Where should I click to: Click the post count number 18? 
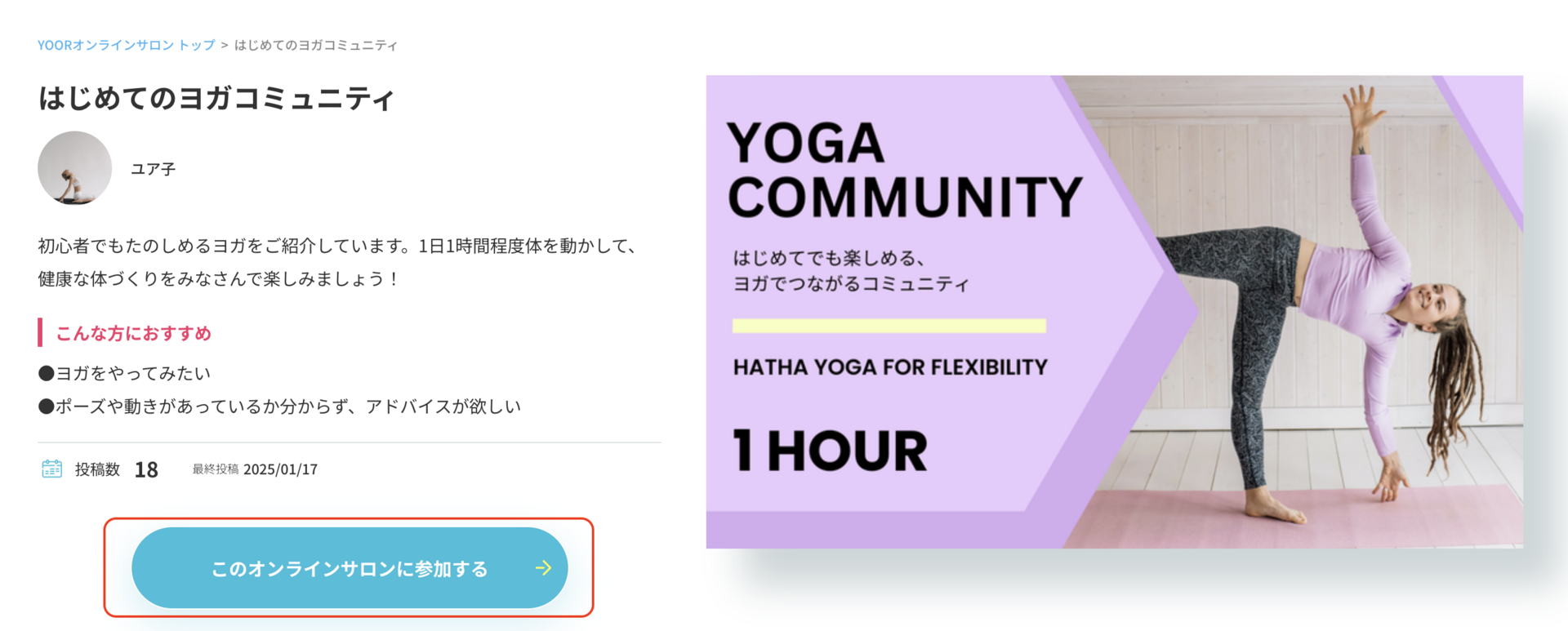[x=146, y=469]
